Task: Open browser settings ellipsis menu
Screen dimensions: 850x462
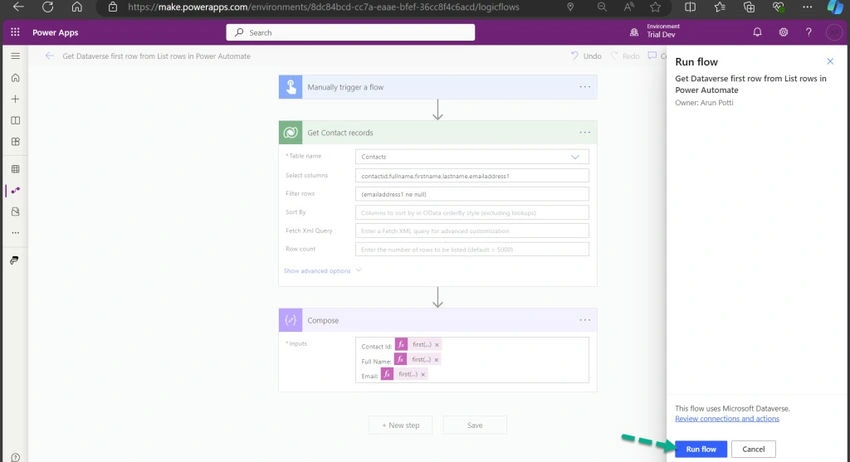Action: [x=808, y=7]
